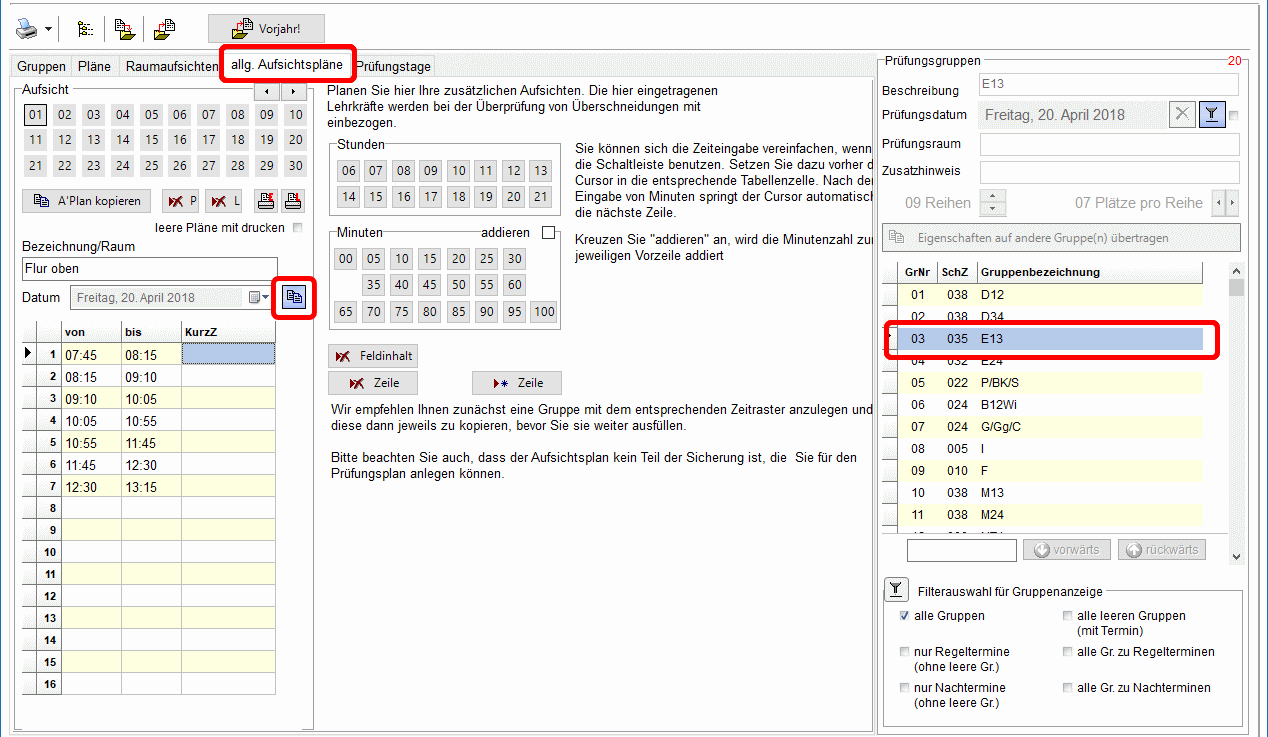Click the Bezeichnung/Raum field 'Flur oben'

149,268
